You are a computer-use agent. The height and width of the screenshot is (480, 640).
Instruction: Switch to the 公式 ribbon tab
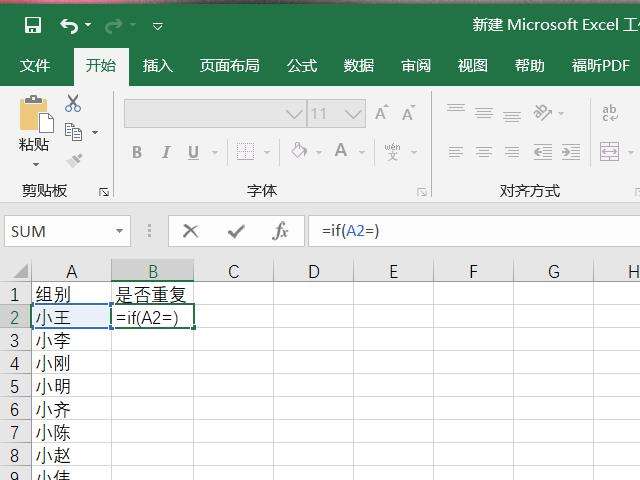[302, 66]
